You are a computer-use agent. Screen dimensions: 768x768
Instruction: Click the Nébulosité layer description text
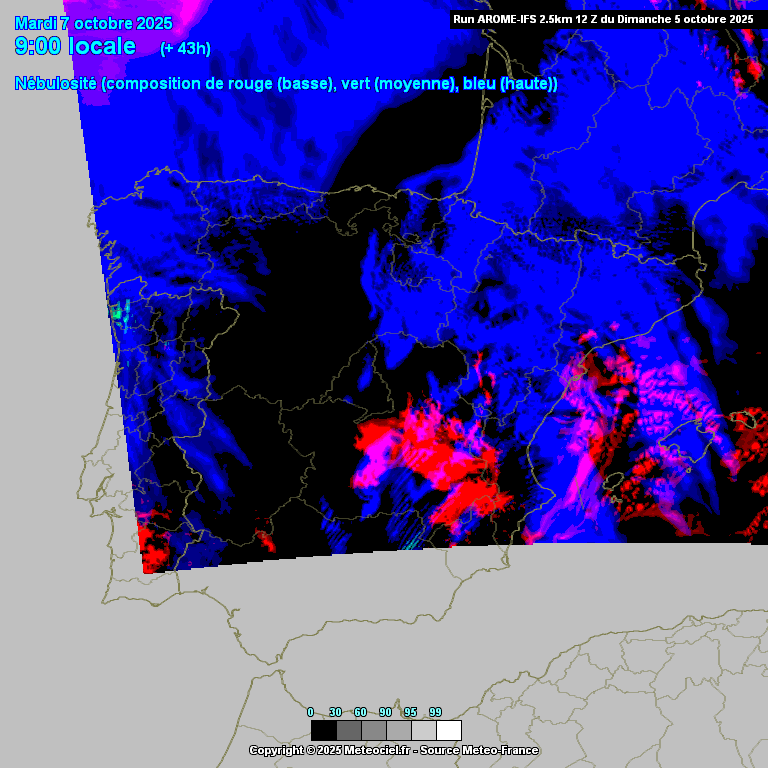[286, 84]
